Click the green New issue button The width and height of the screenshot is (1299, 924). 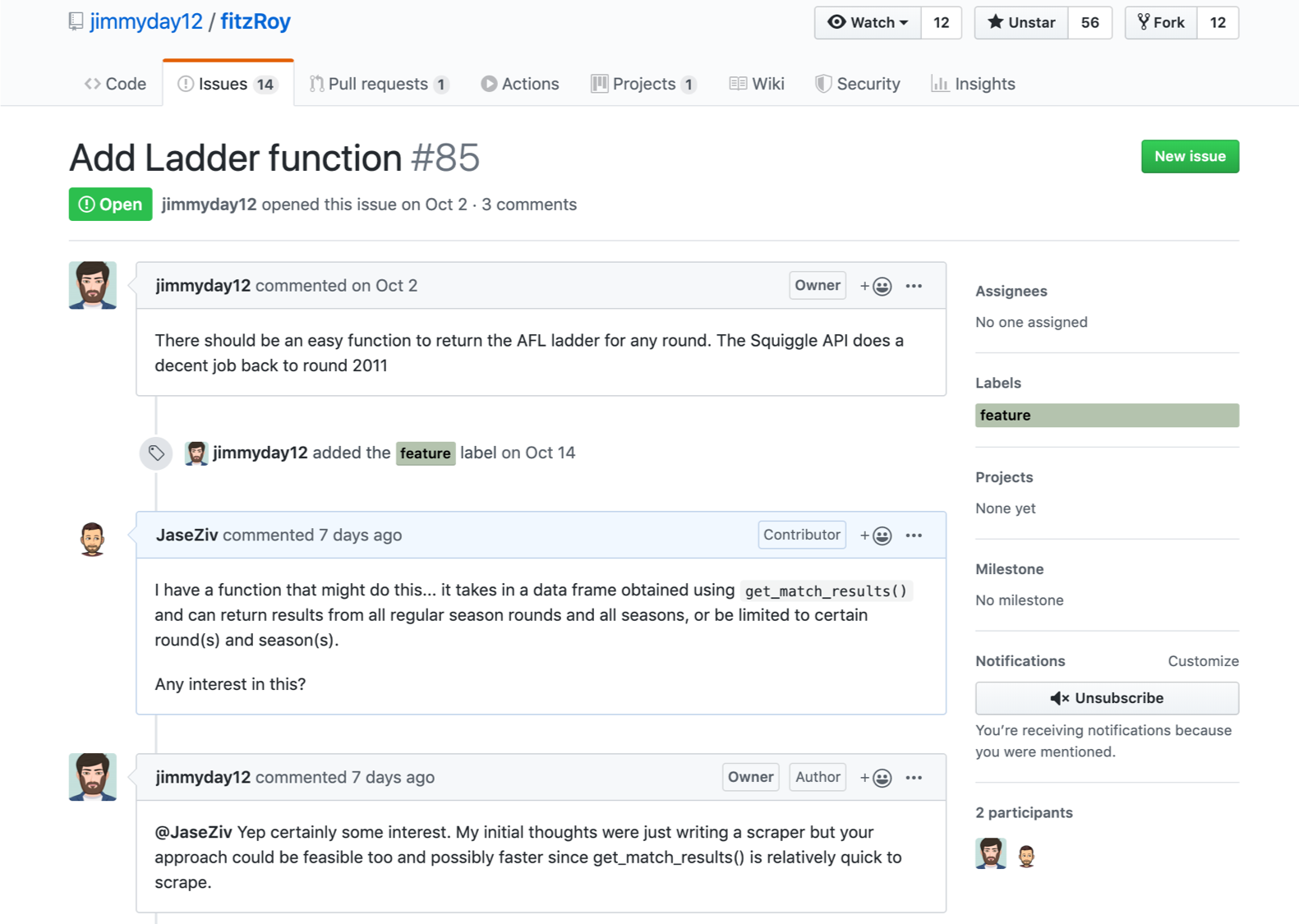tap(1190, 156)
